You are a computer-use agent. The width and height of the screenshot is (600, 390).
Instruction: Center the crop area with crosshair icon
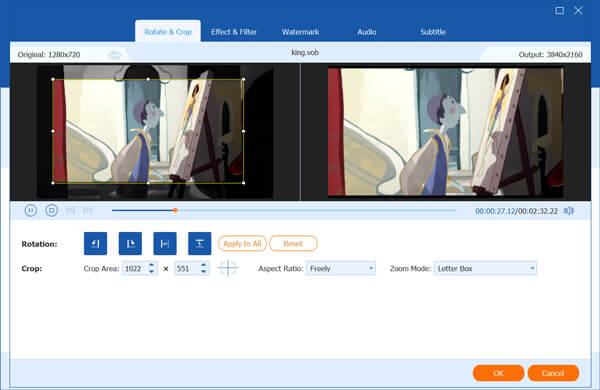[x=228, y=268]
